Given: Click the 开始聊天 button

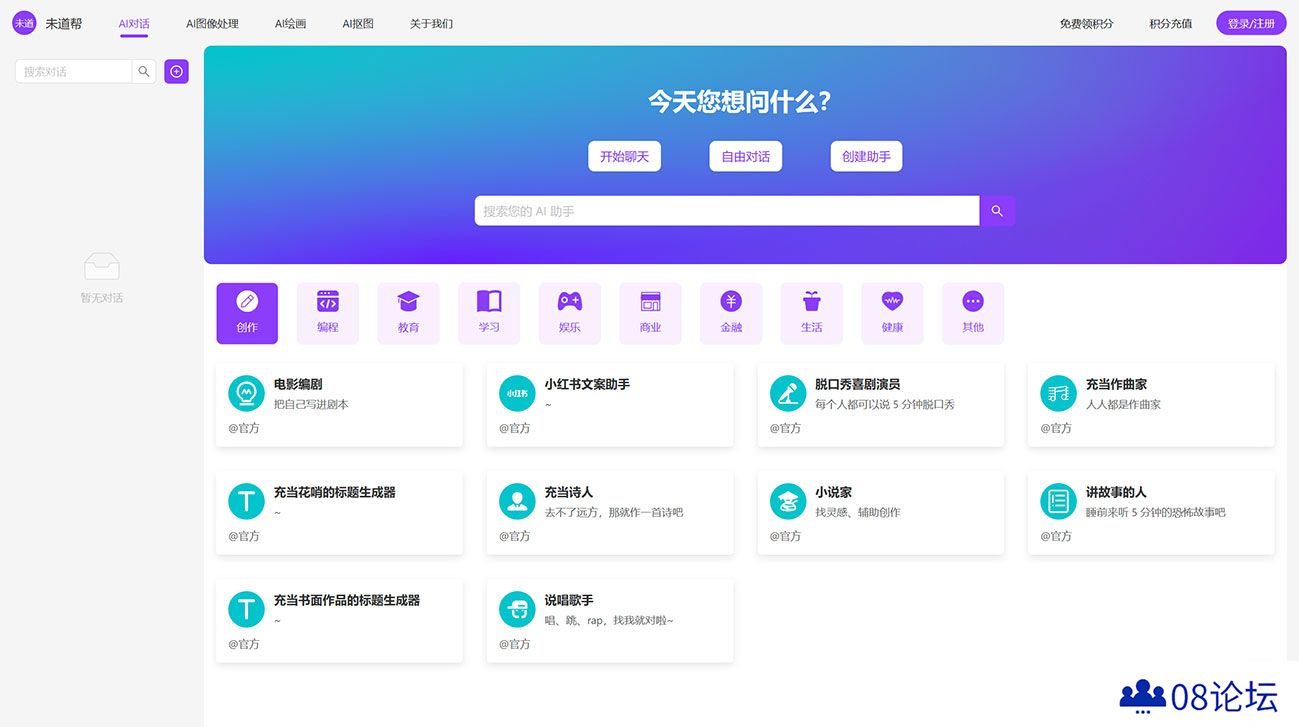Looking at the screenshot, I should coord(624,156).
